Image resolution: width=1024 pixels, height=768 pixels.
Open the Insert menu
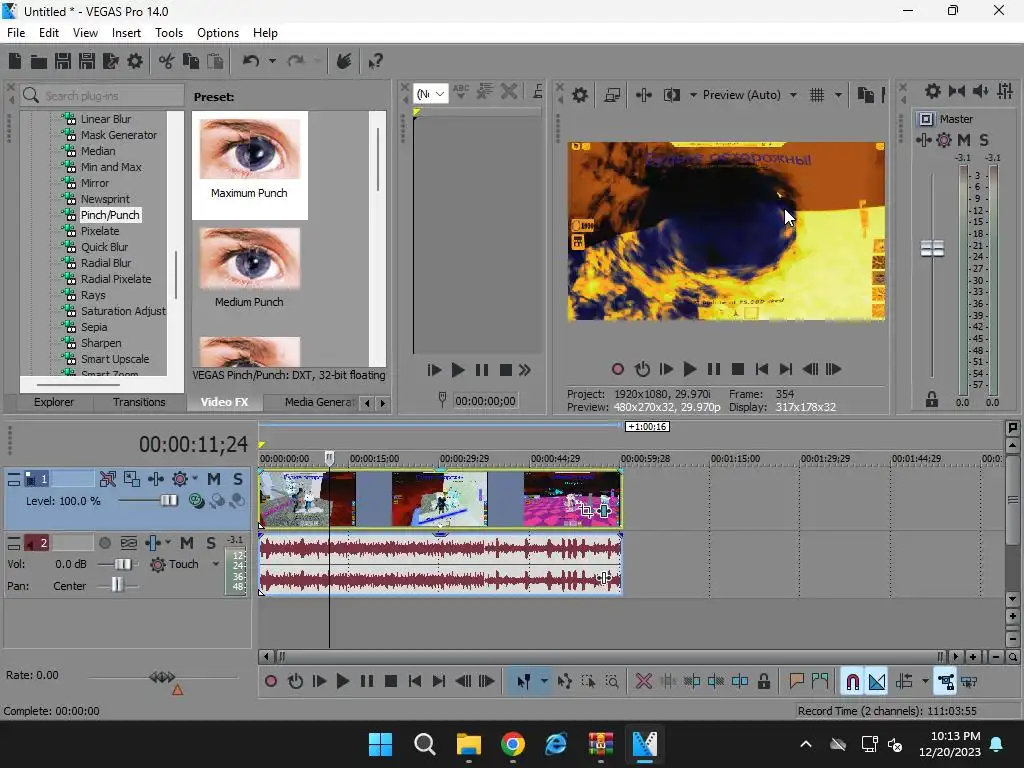pyautogui.click(x=126, y=33)
